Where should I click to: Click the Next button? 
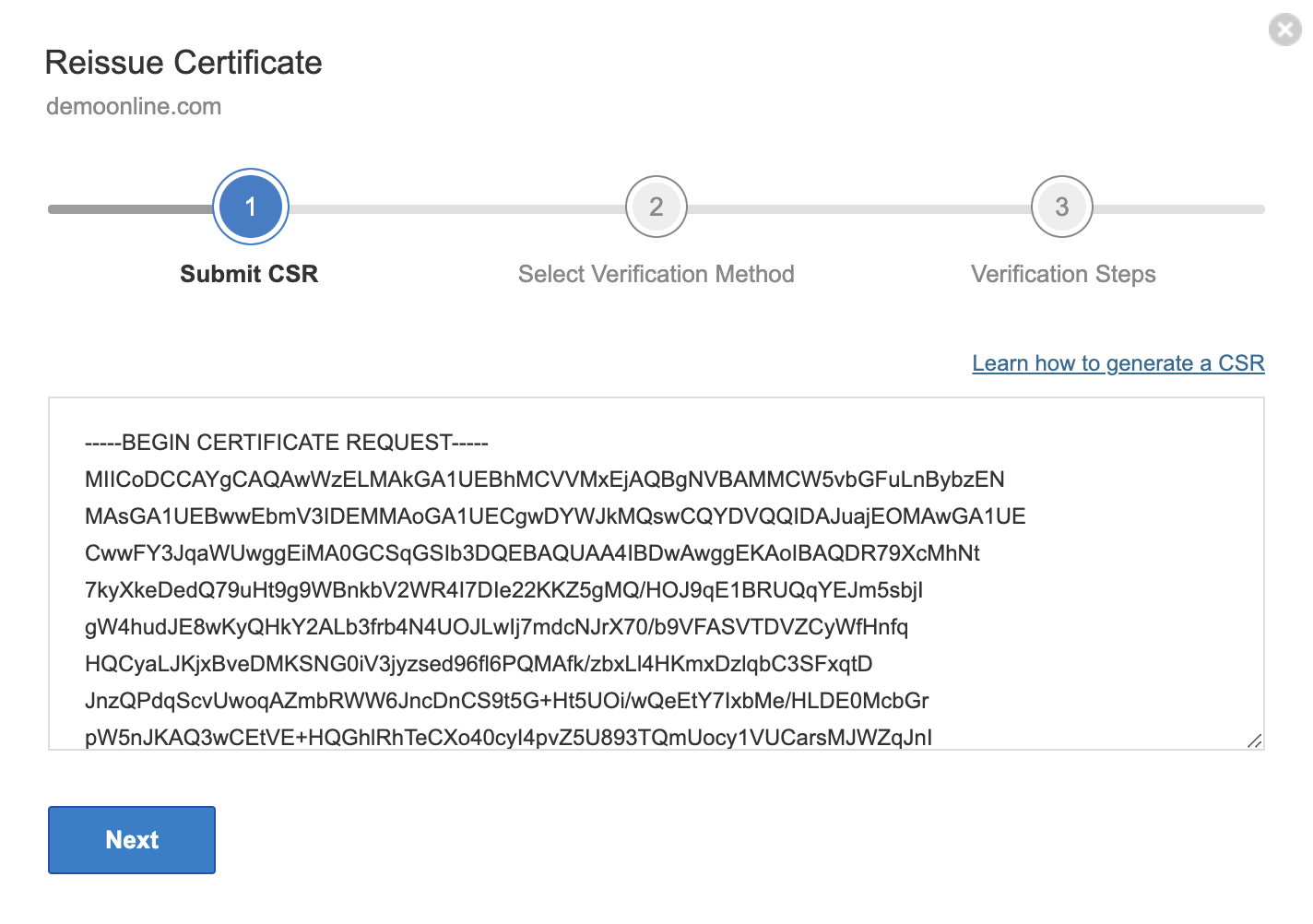(131, 839)
